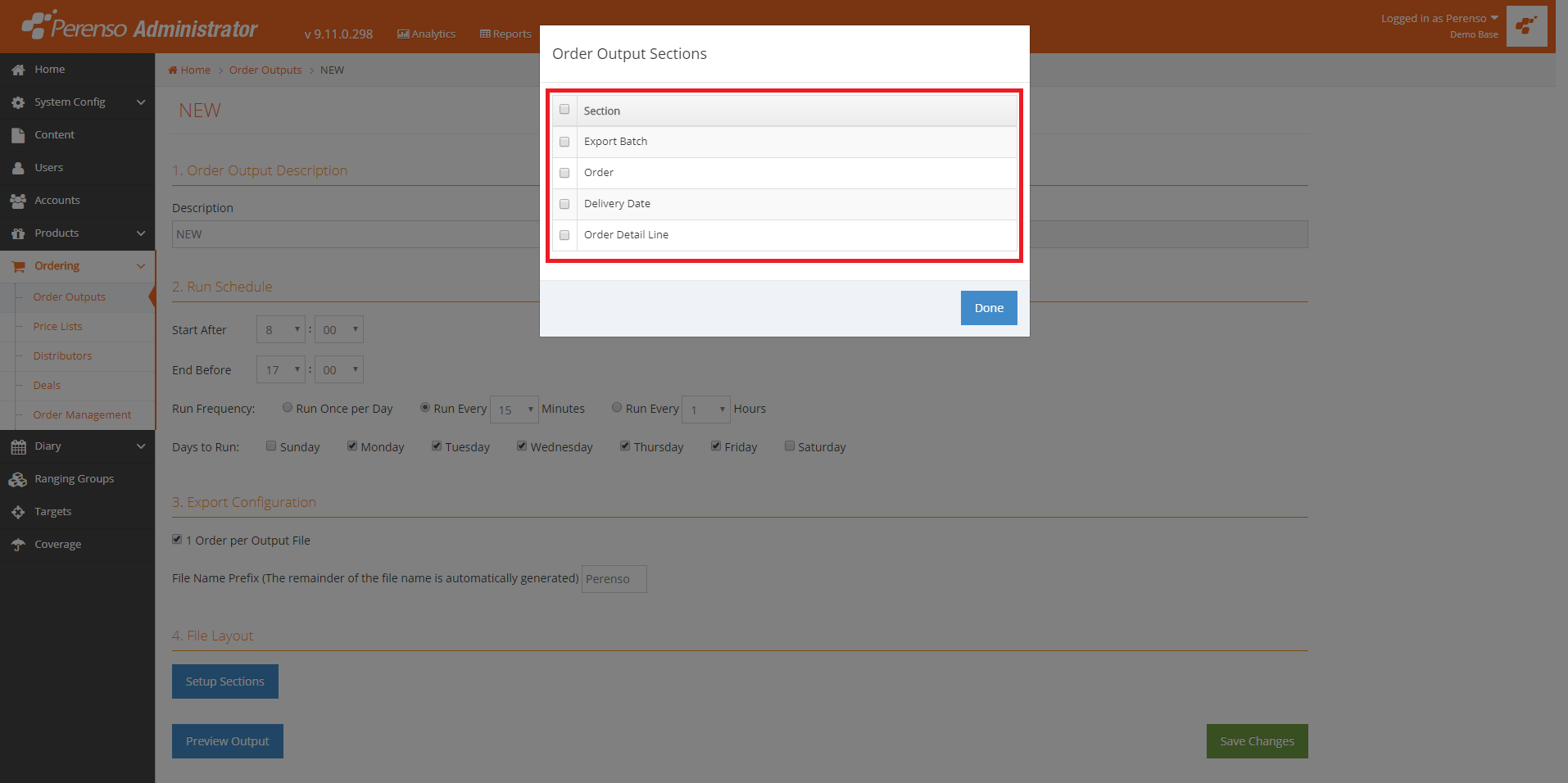Open Run Every hours interval dropdown
The height and width of the screenshot is (783, 1568).
pyautogui.click(x=706, y=410)
